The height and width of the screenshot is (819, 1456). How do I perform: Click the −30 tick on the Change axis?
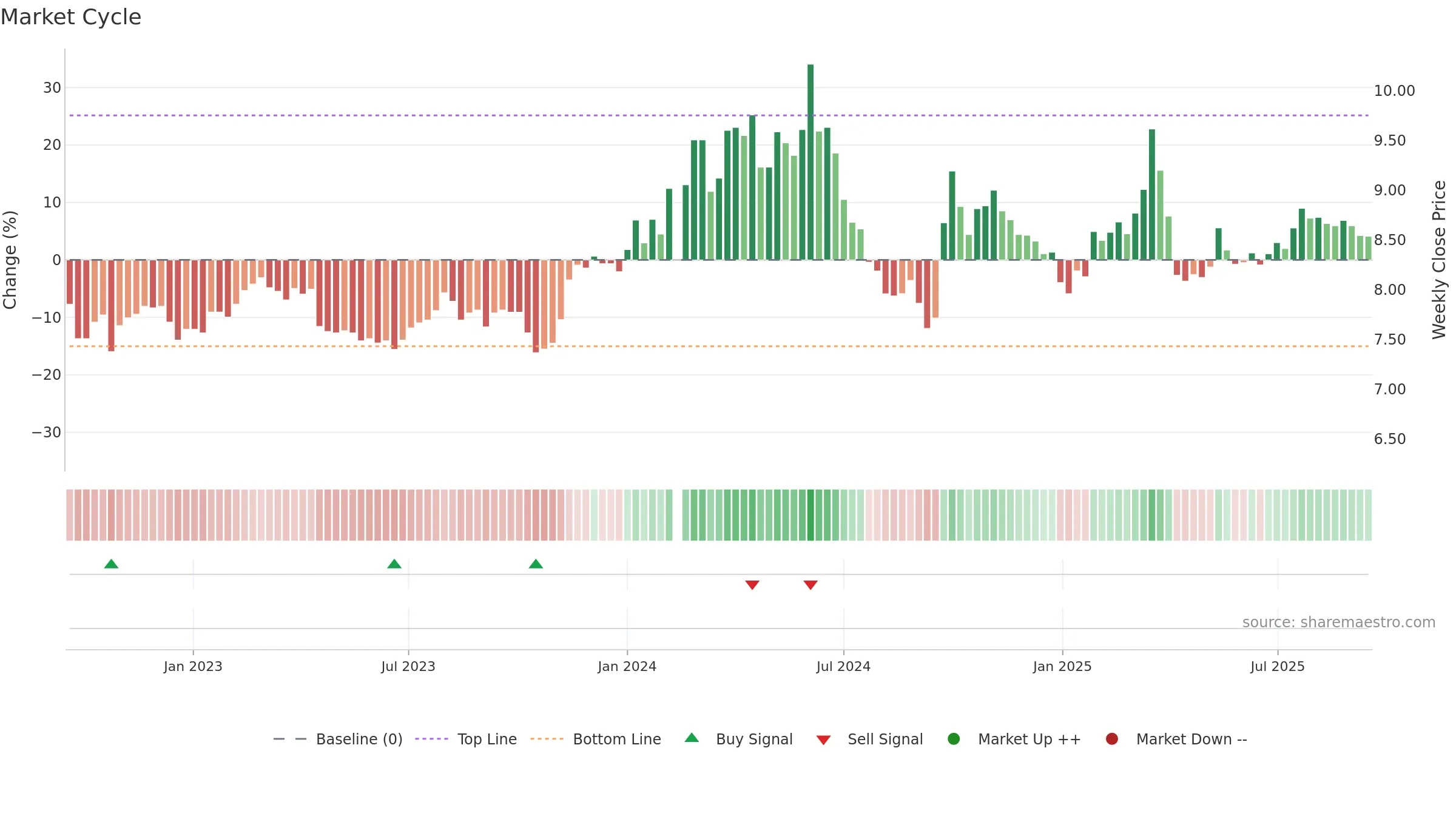pyautogui.click(x=47, y=433)
